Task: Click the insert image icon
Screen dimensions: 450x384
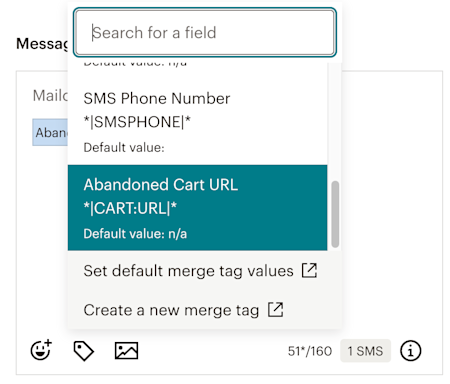Action: pos(126,351)
